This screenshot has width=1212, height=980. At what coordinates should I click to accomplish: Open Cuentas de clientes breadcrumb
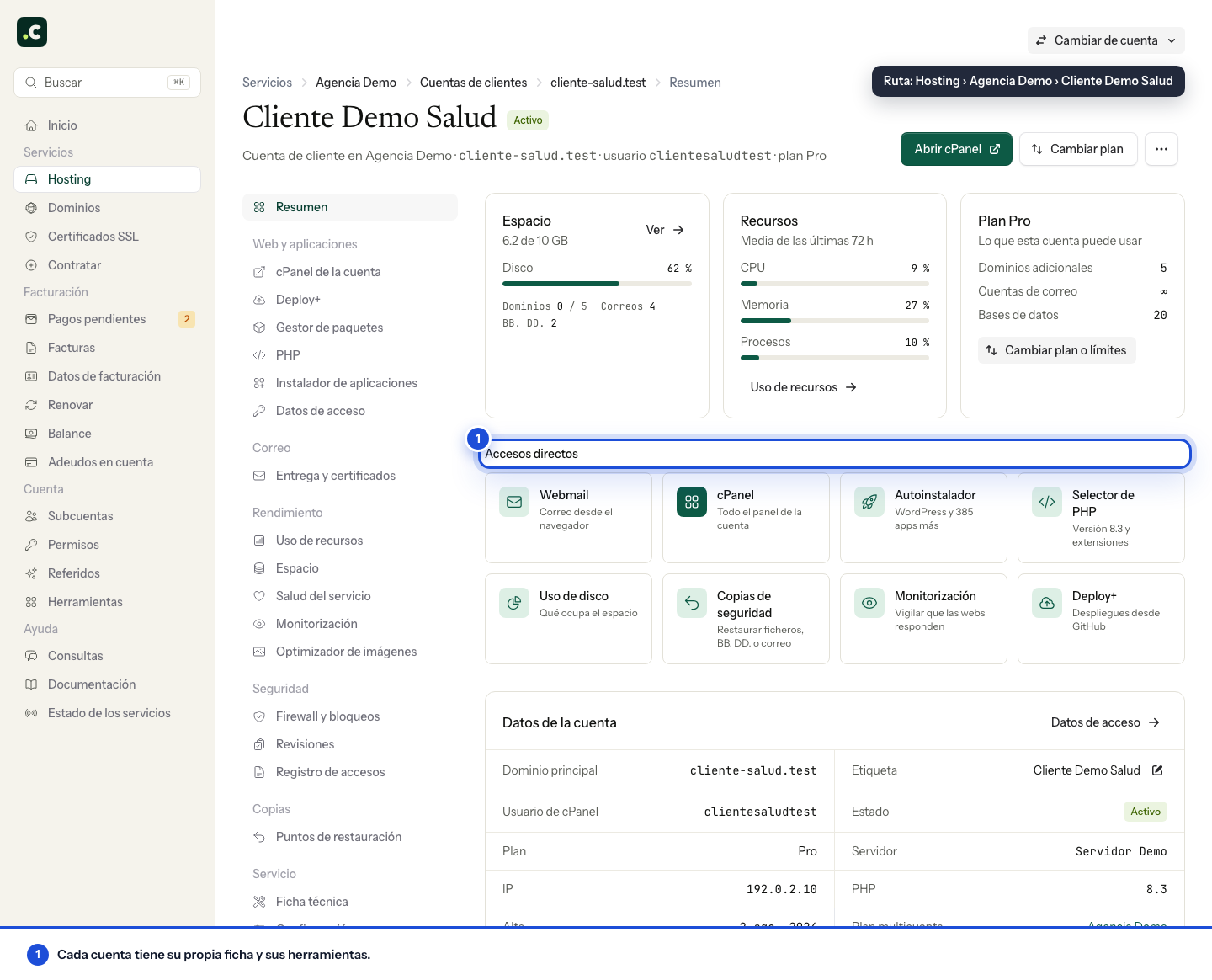click(473, 83)
